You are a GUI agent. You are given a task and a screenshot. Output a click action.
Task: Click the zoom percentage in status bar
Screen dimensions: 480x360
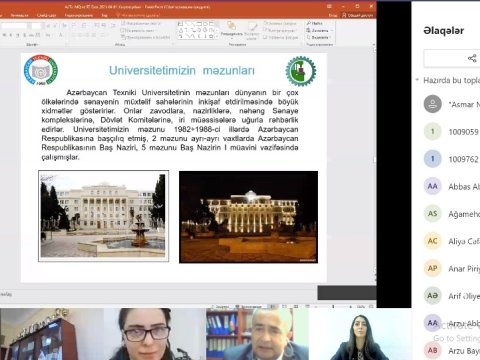pos(361,306)
